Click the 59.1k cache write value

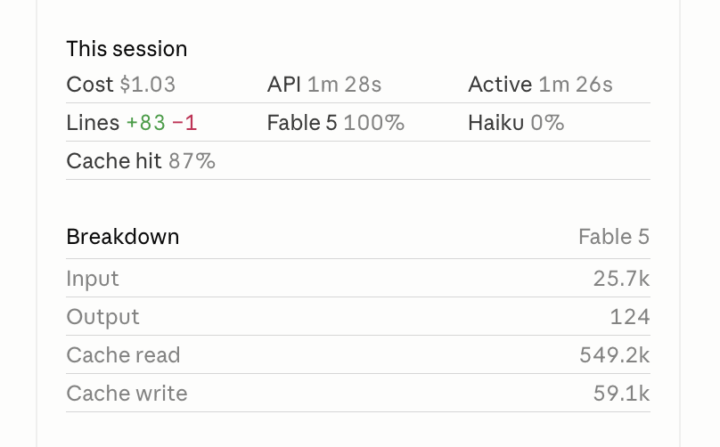(x=621, y=393)
